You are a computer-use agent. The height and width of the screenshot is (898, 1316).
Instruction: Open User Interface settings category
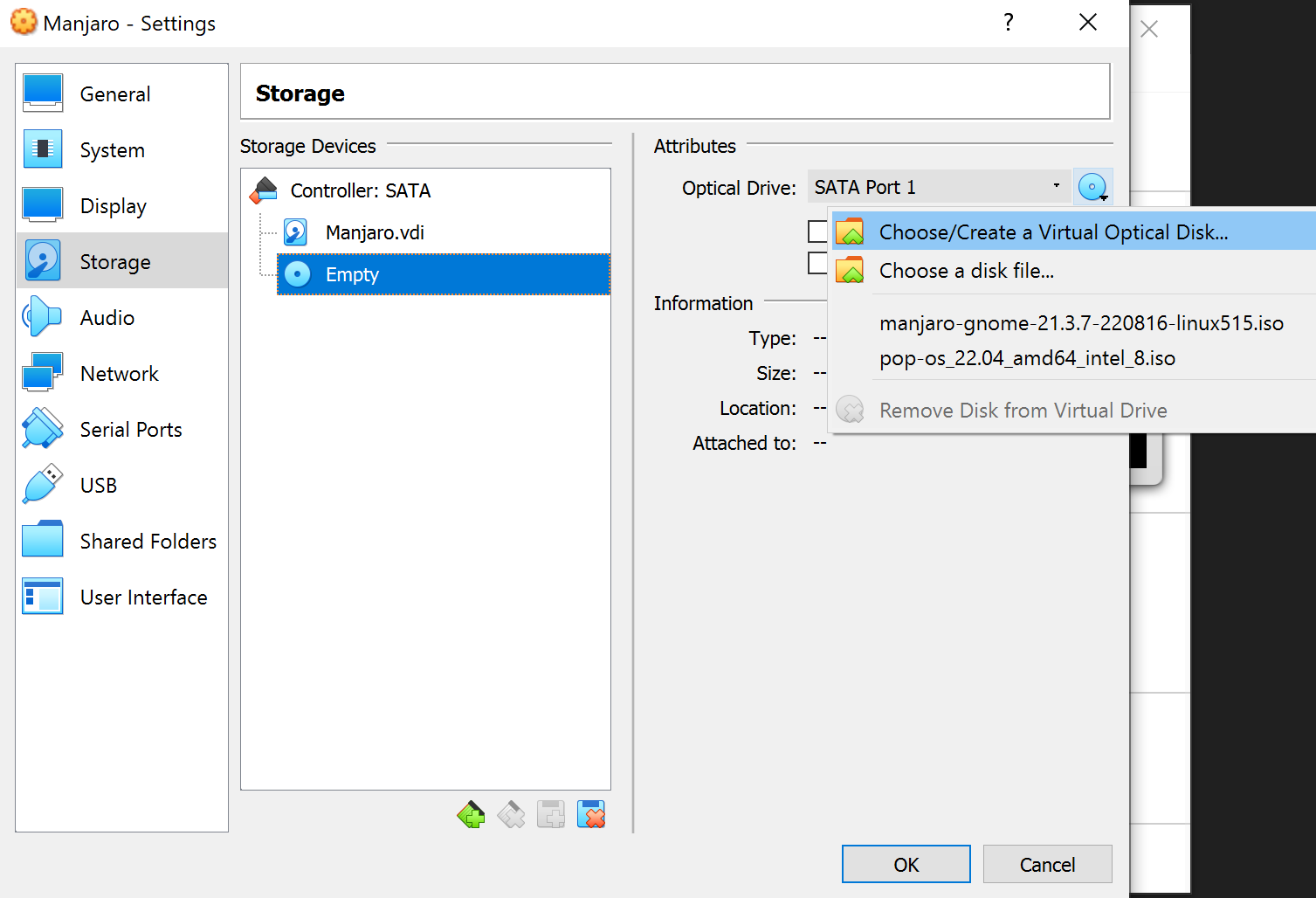coord(121,597)
